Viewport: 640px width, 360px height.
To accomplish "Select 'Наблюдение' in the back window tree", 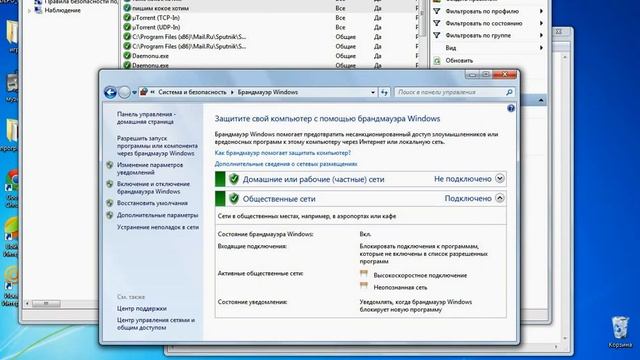I will [x=62, y=11].
